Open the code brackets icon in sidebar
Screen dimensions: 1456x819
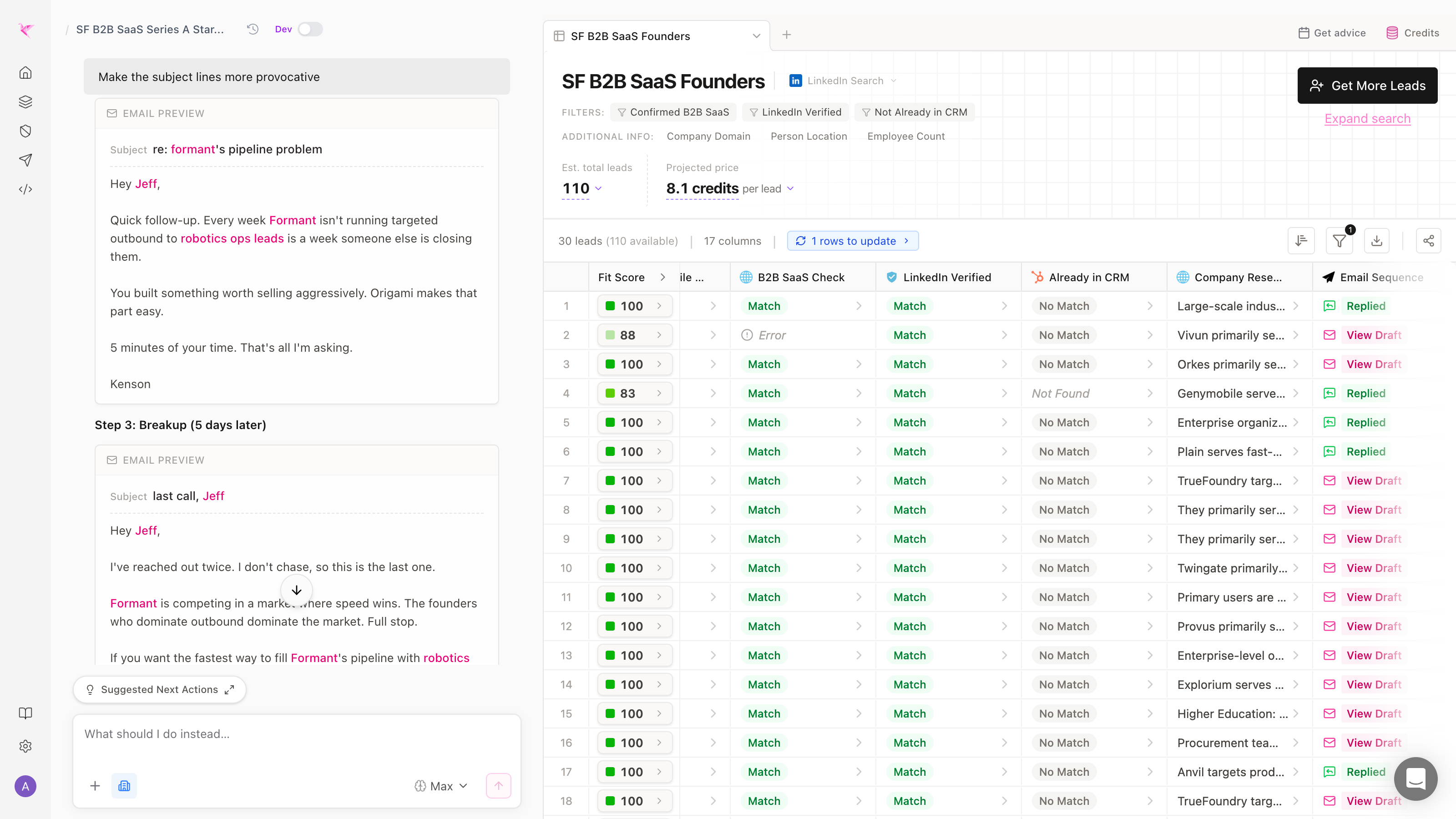coord(25,189)
